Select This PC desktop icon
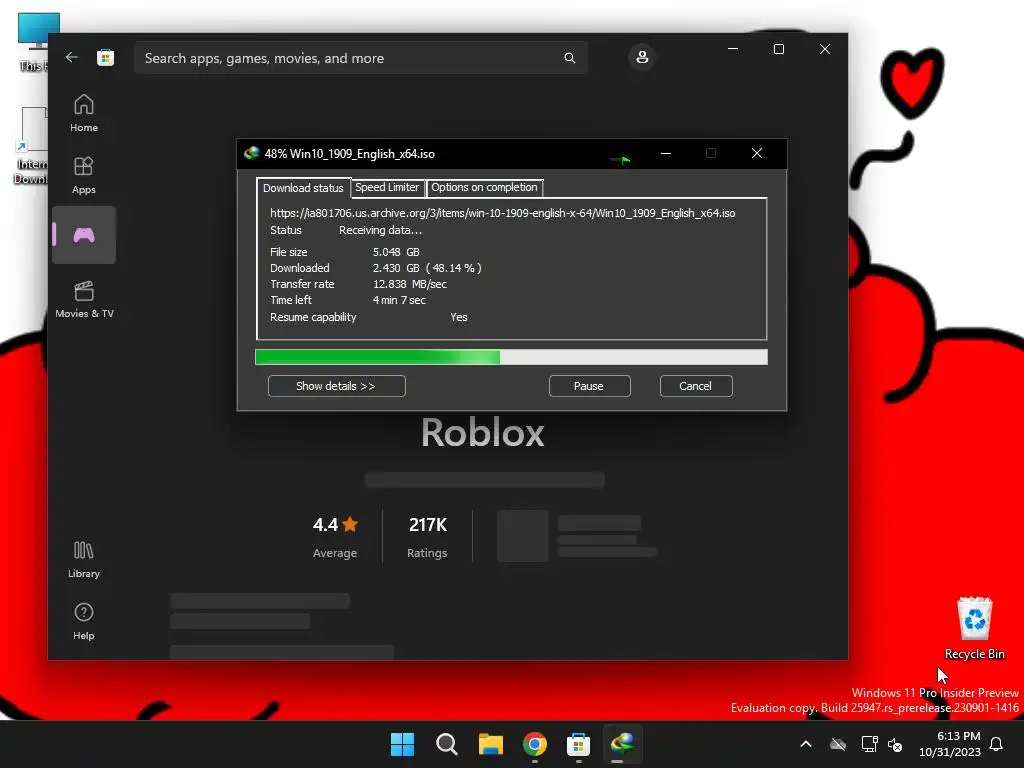 33,42
